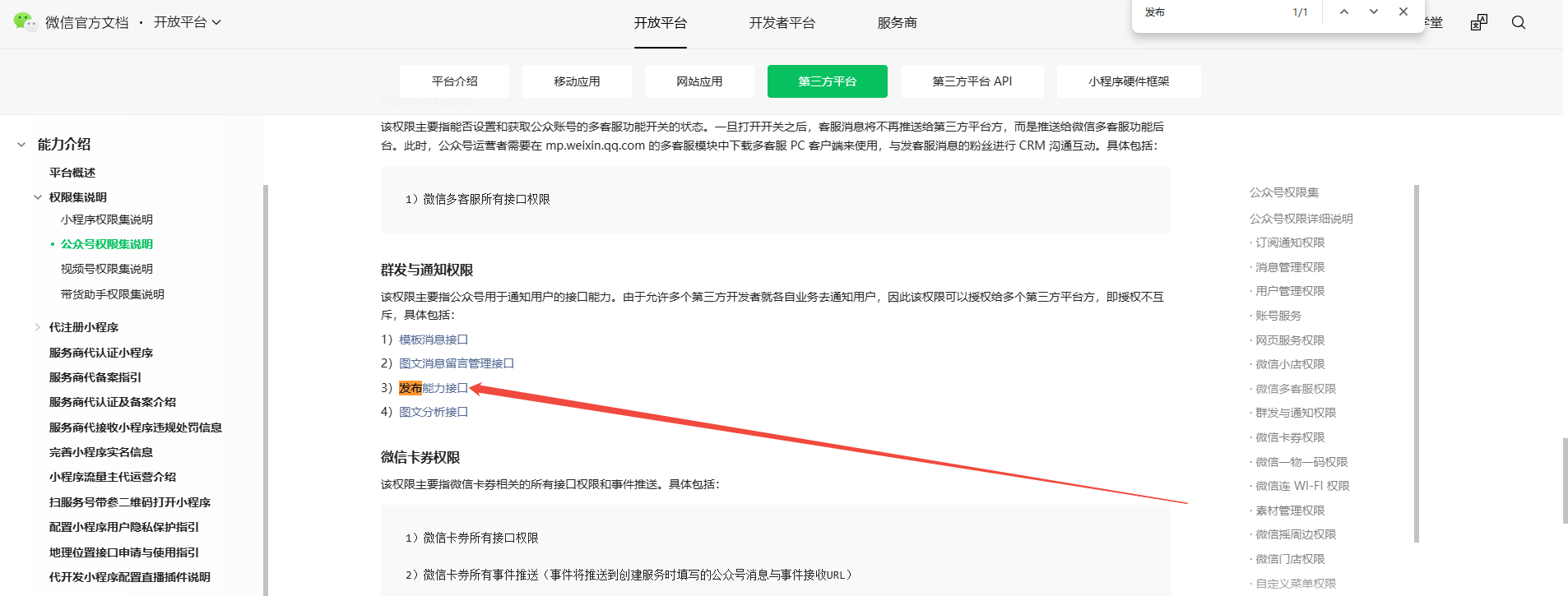Open the 平台介绍 tab
The height and width of the screenshot is (596, 1568).
pos(454,81)
